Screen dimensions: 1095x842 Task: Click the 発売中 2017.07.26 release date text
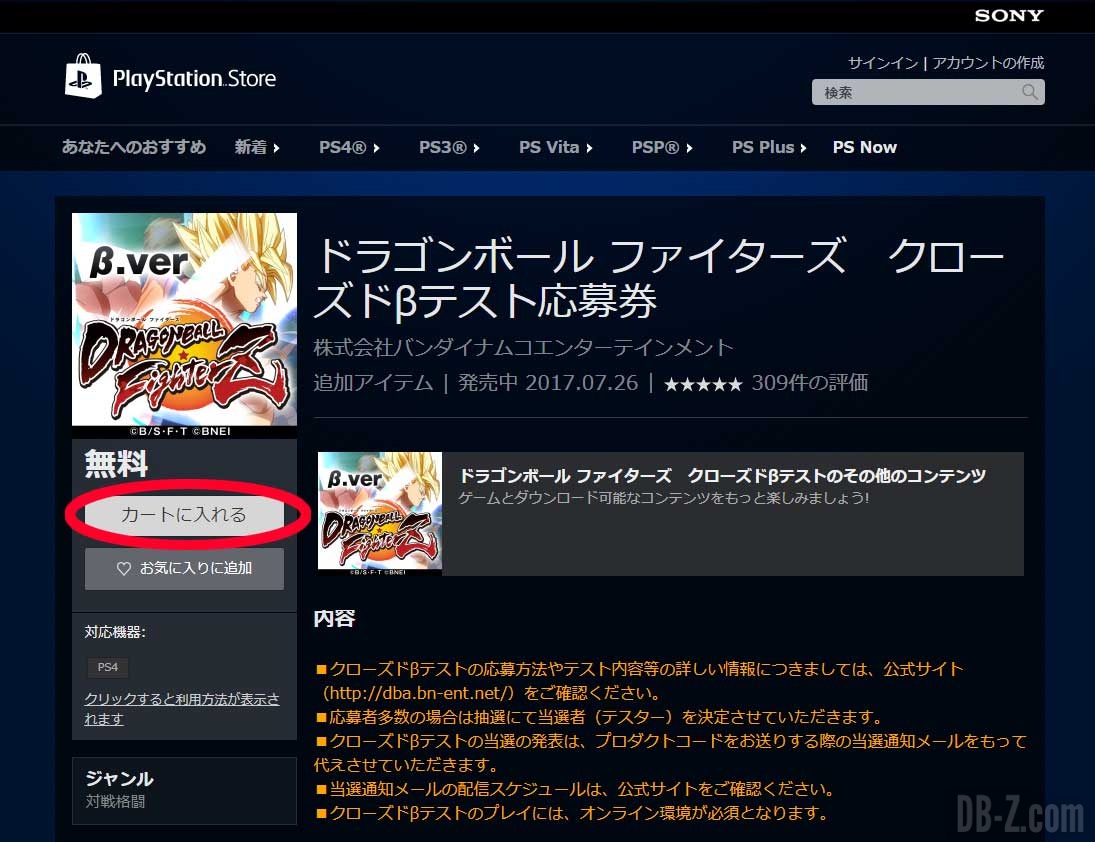(x=548, y=383)
